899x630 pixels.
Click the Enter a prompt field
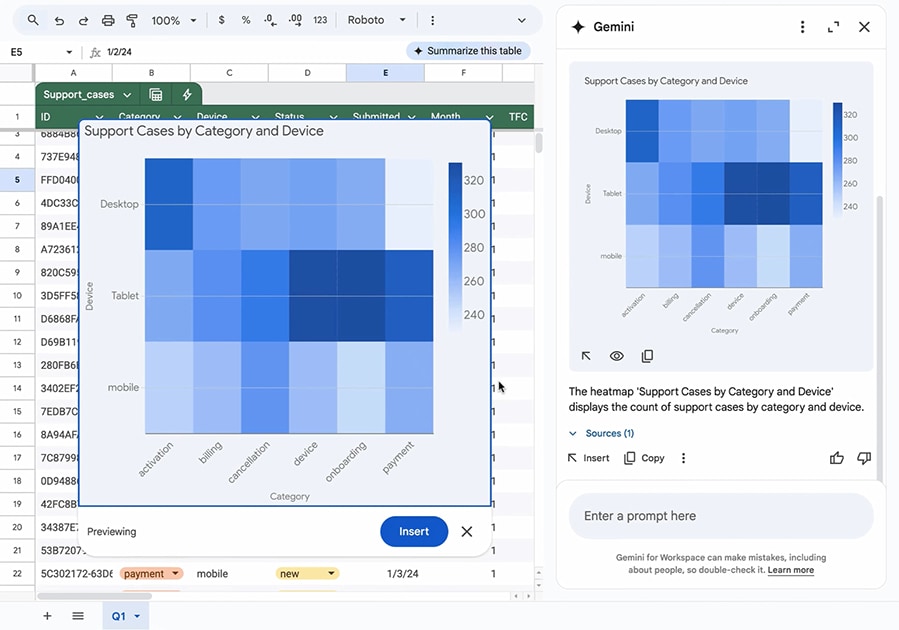(x=720, y=516)
